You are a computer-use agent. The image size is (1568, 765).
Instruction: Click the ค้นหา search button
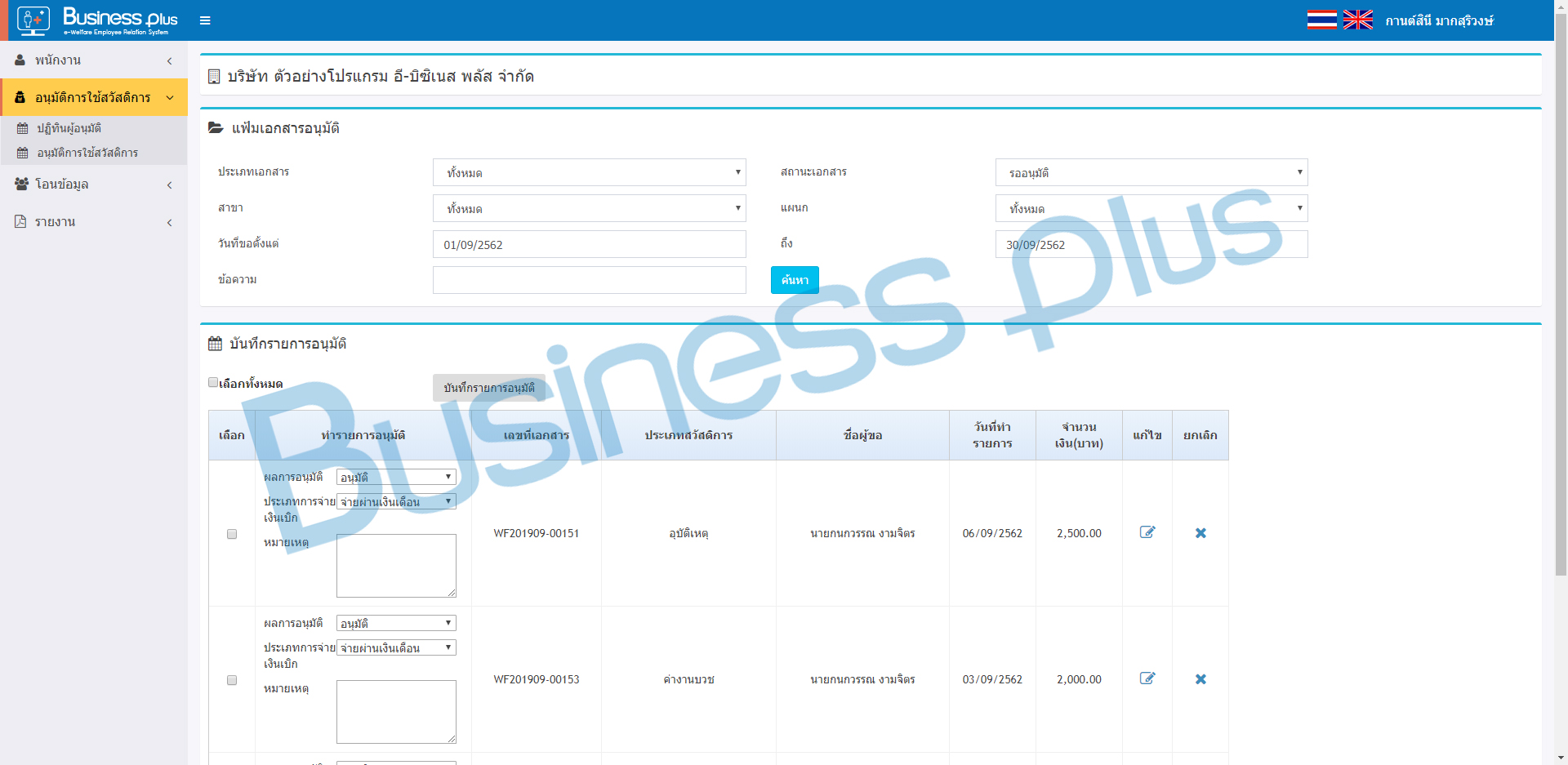pos(795,280)
